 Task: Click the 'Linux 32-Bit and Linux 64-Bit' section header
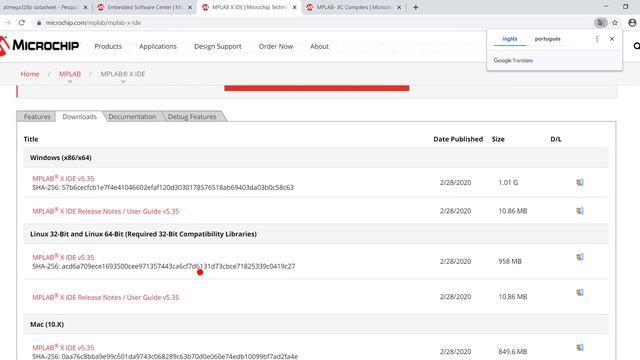pyautogui.click(x=143, y=234)
